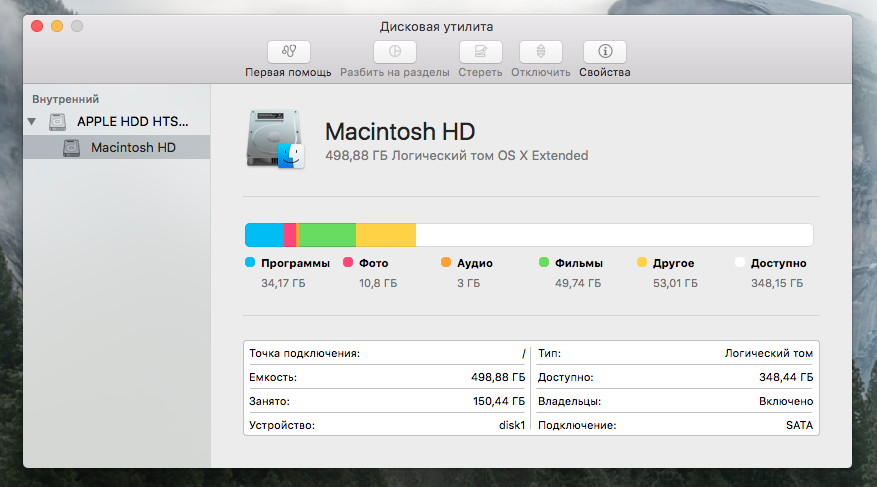877x487 pixels.
Task: Click the APPLE HDD drive icon in sidebar
Action: [61, 121]
